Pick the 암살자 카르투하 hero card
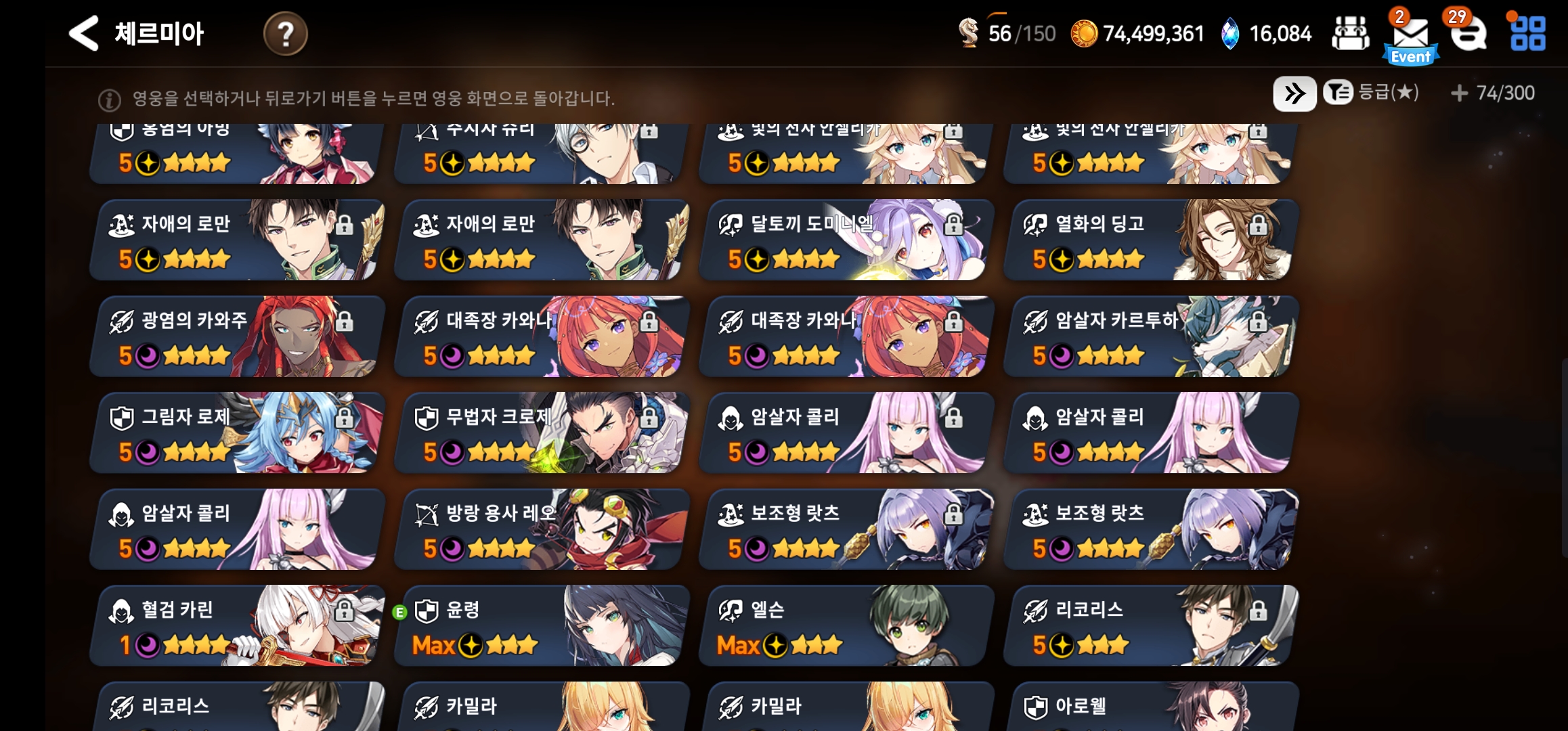 [1151, 336]
